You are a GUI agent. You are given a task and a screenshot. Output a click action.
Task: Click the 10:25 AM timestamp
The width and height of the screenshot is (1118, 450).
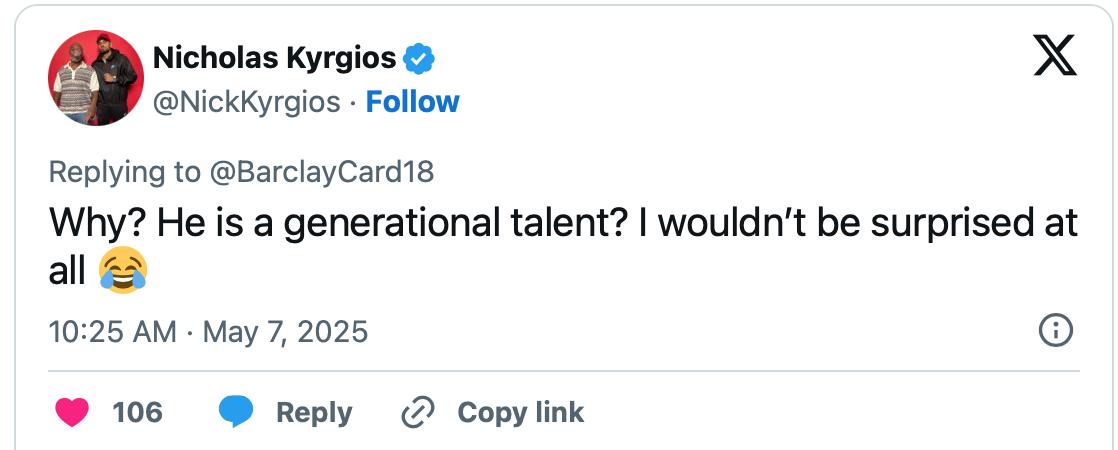pyautogui.click(x=112, y=330)
